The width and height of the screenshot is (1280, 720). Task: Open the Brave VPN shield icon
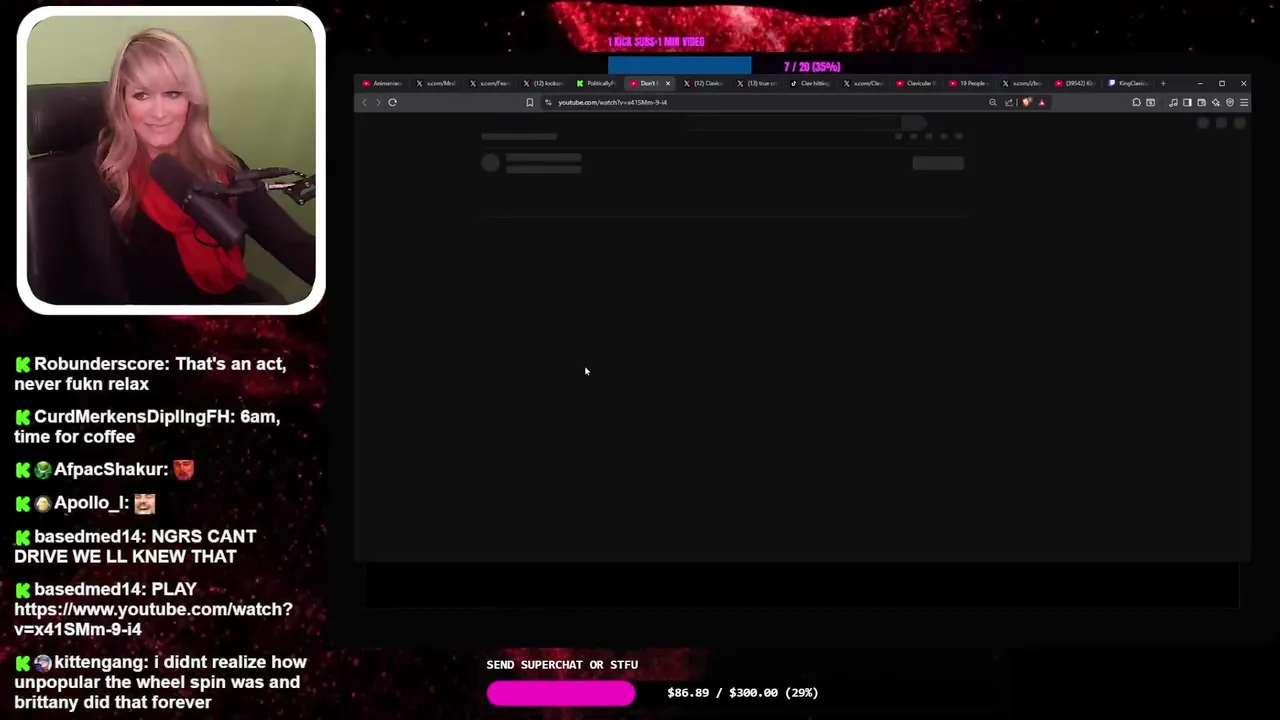click(1230, 102)
